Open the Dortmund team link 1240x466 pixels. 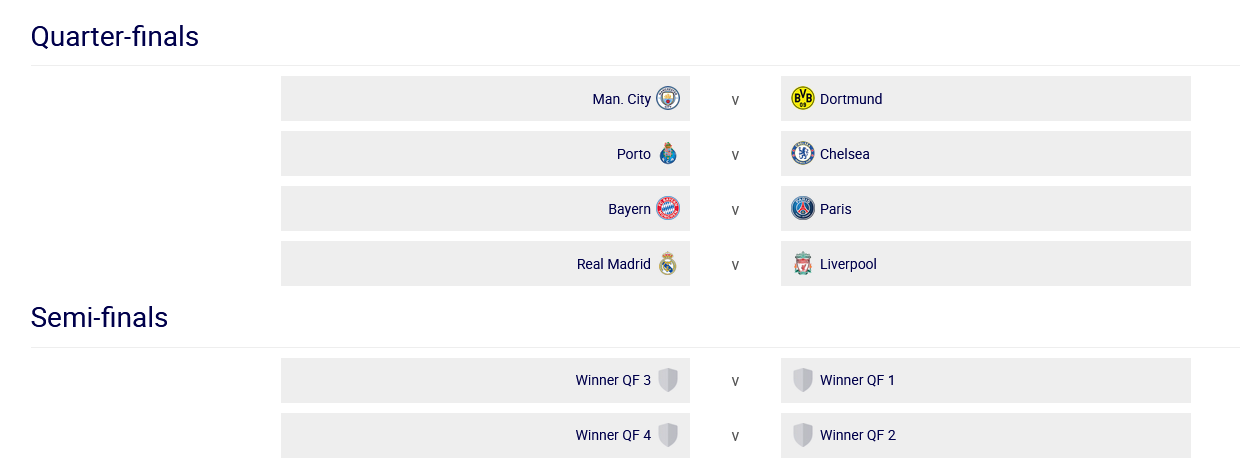851,99
